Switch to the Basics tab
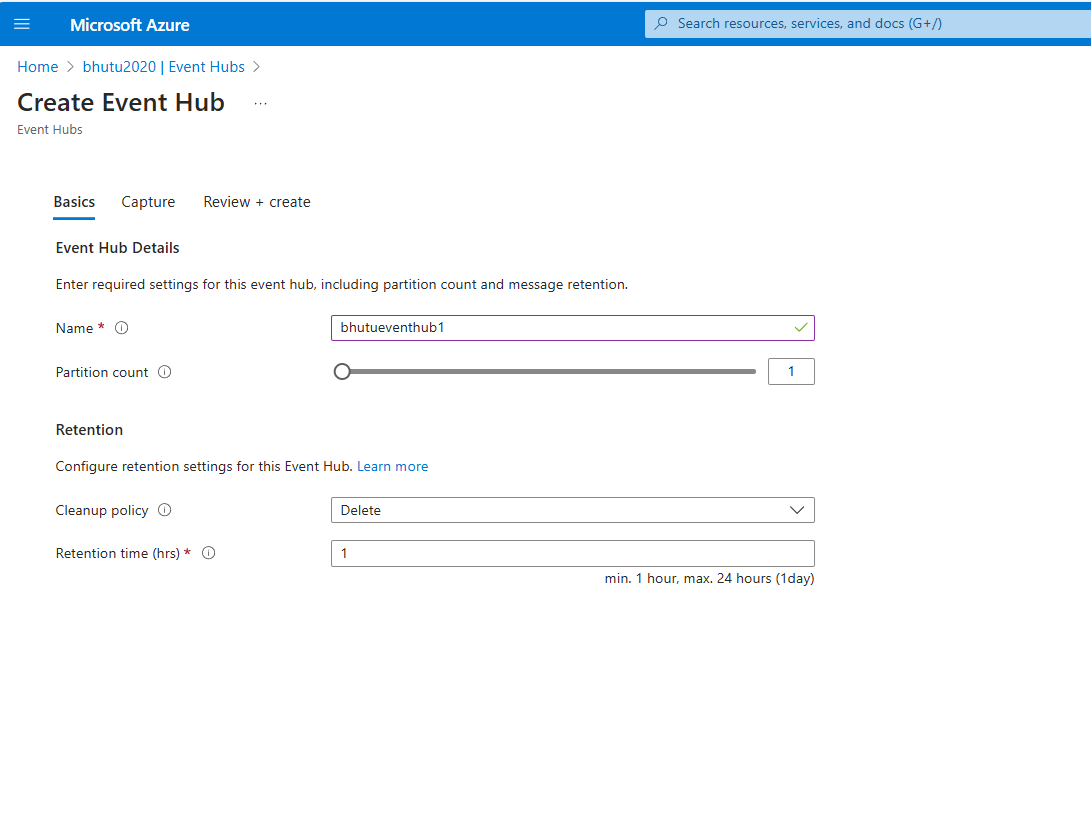This screenshot has width=1091, height=830. tap(74, 202)
